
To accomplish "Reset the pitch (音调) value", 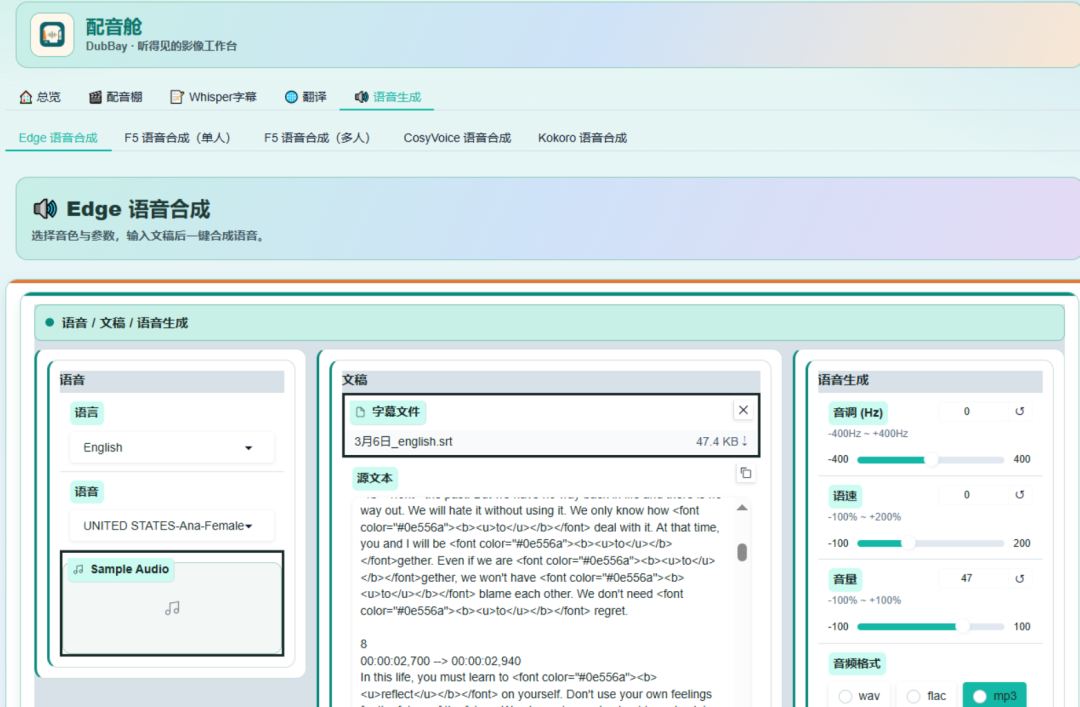I will point(1019,411).
